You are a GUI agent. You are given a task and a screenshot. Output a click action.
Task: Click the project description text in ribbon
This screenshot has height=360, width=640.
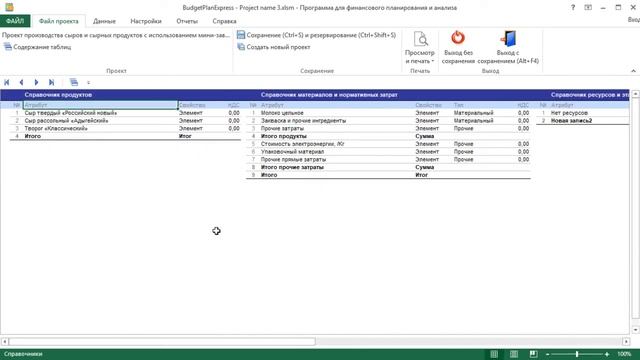tap(116, 35)
